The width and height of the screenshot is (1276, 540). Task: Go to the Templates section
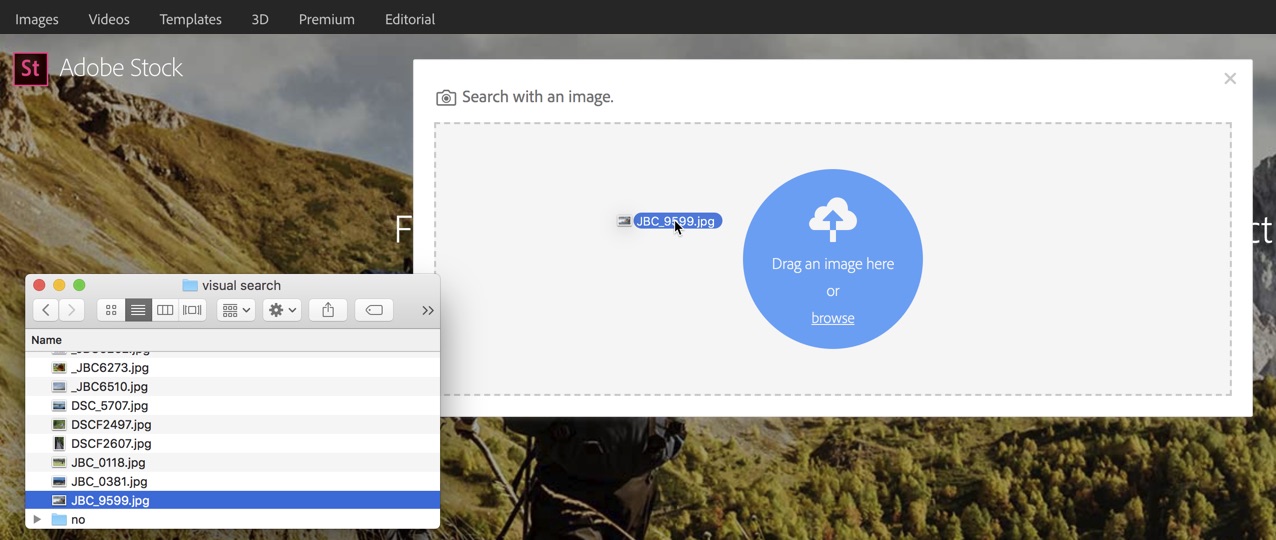click(x=190, y=19)
